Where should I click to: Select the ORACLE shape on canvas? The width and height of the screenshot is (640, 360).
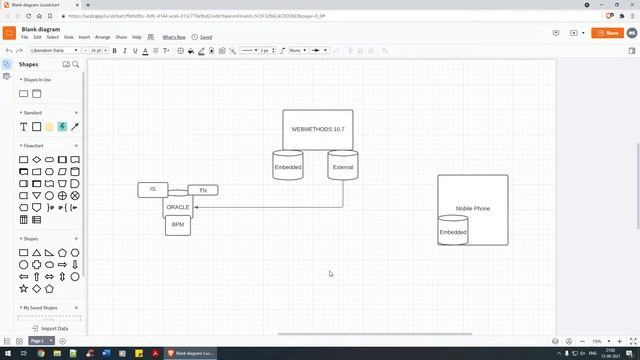pos(178,207)
